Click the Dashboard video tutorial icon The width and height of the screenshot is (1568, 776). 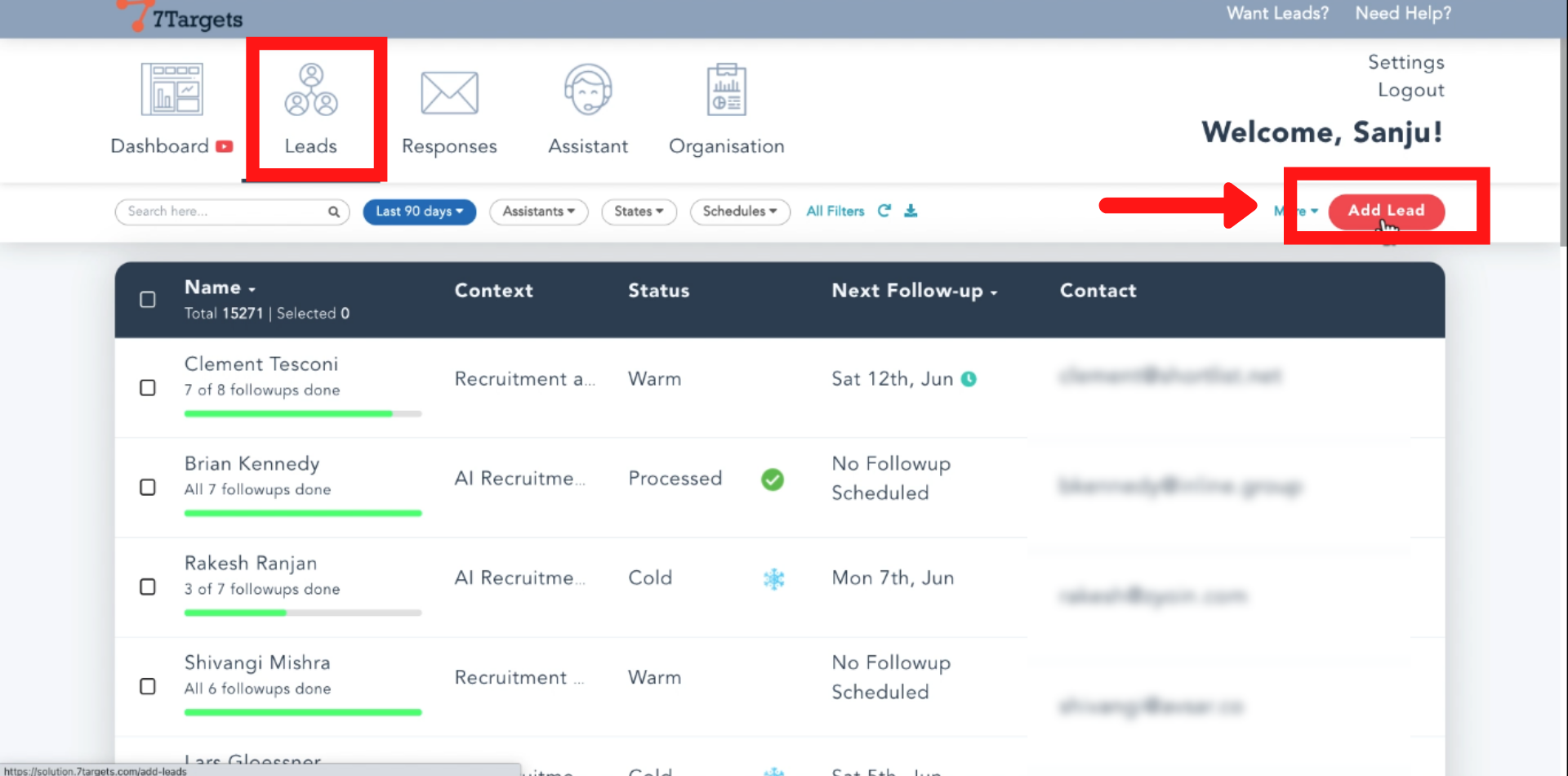pyautogui.click(x=225, y=146)
